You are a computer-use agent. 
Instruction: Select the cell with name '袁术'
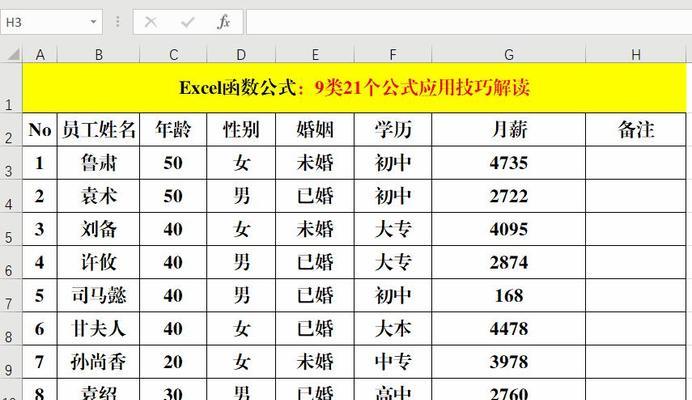tap(98, 196)
